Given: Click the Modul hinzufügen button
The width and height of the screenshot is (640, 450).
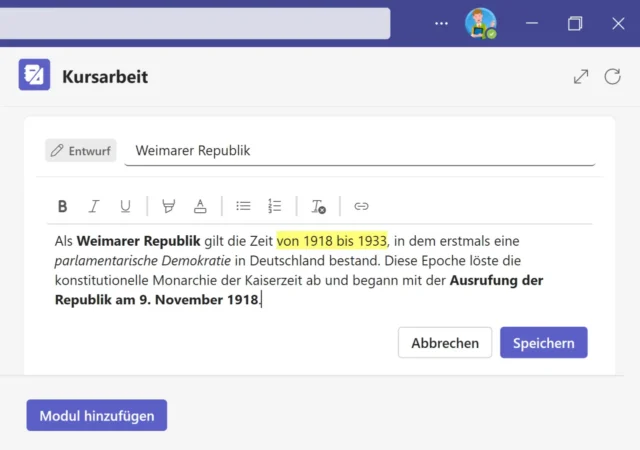Looking at the screenshot, I should (97, 415).
